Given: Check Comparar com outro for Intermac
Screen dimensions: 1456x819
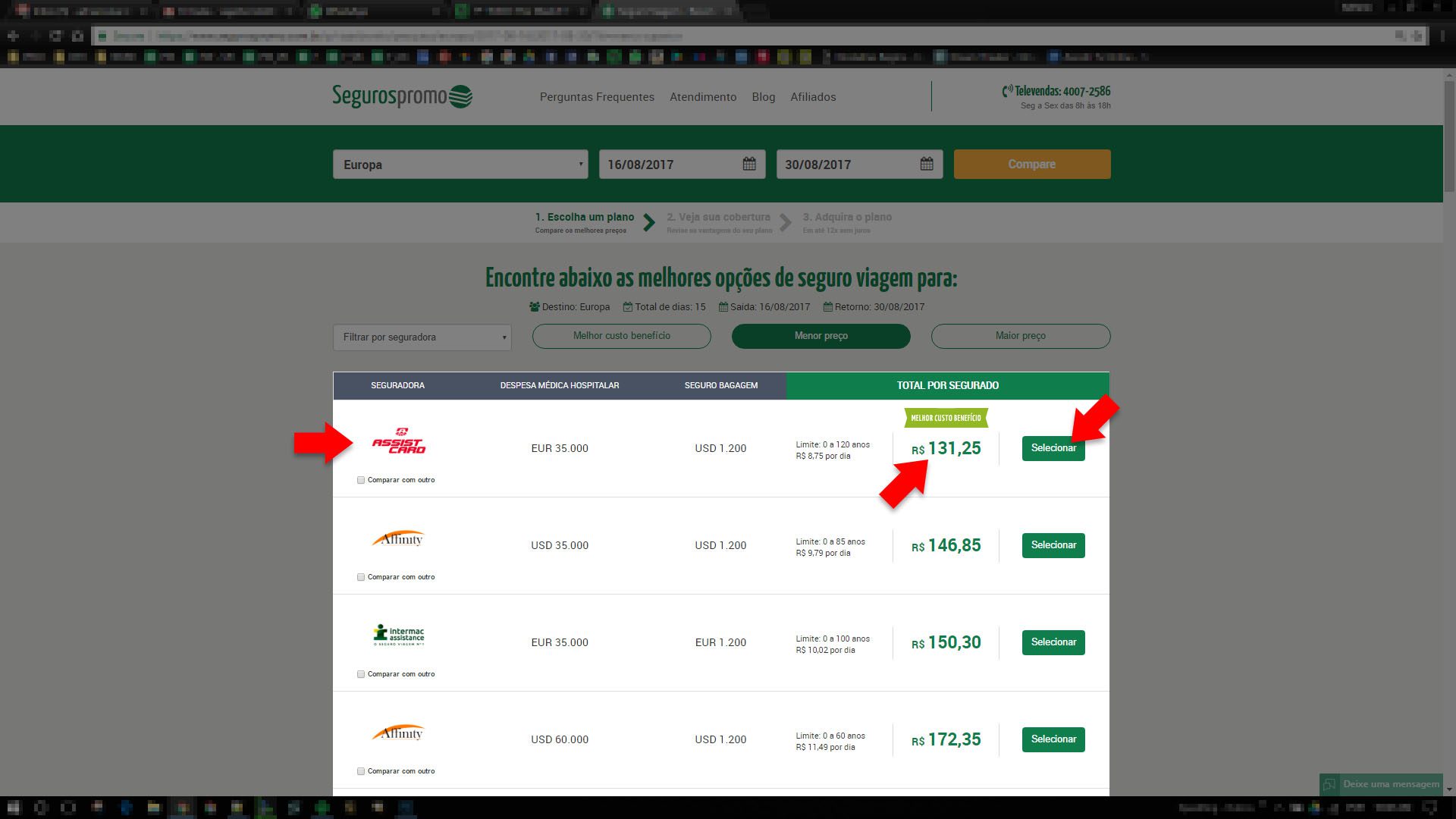Looking at the screenshot, I should coord(361,674).
